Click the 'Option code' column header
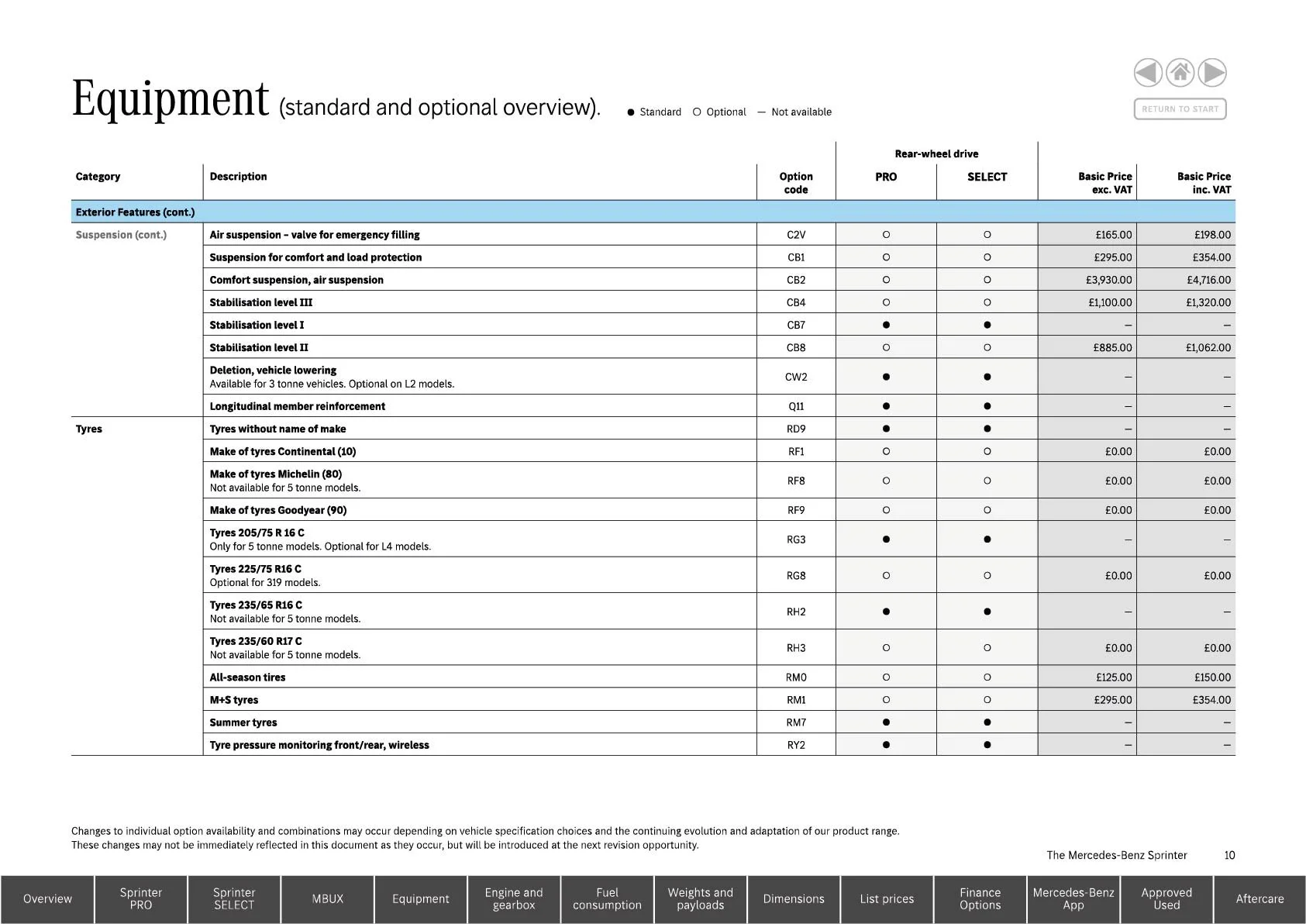 796,183
